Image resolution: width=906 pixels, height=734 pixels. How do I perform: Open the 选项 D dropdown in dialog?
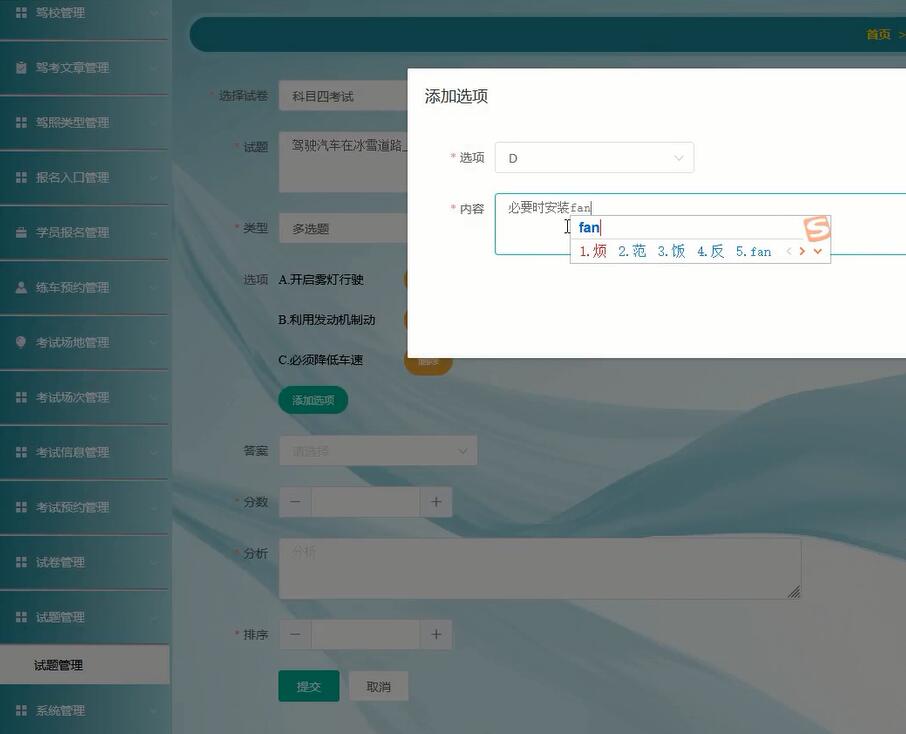(594, 158)
